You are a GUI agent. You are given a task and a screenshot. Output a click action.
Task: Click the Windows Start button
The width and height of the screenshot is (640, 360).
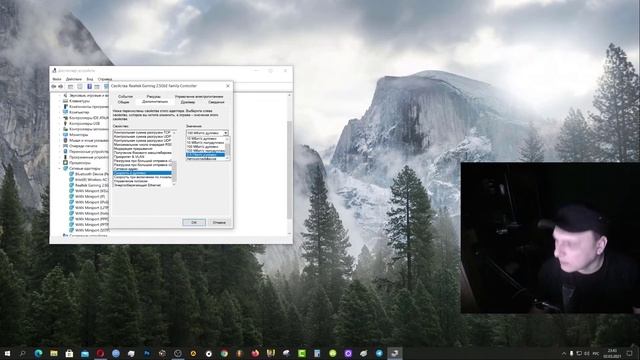pos(7,353)
